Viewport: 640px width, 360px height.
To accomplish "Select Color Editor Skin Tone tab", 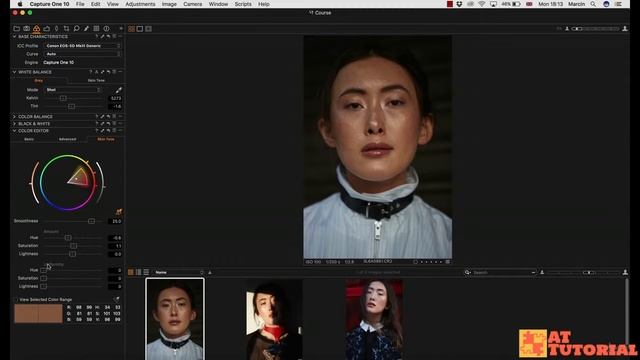I will click(106, 139).
